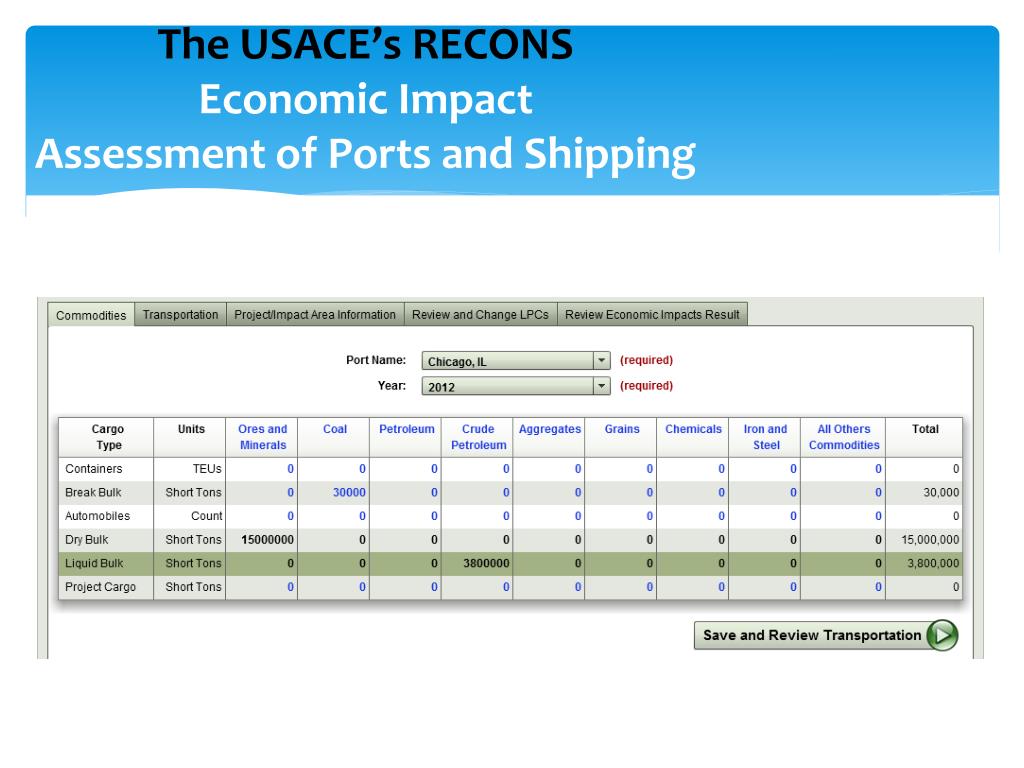1024x768 pixels.
Task: Click the Ores and Minerals column header
Action: click(x=263, y=437)
